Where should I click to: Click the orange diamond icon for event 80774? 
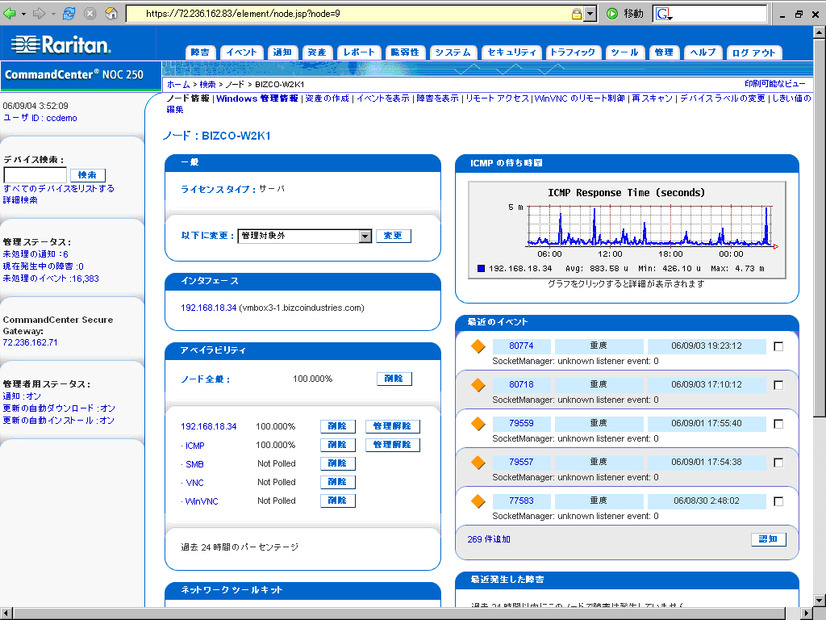click(478, 346)
